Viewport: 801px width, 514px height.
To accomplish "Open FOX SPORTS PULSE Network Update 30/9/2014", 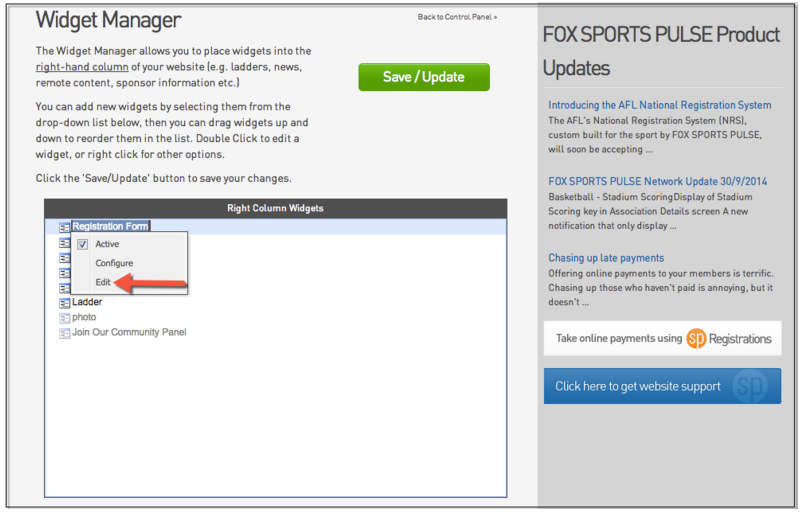I will pos(657,181).
